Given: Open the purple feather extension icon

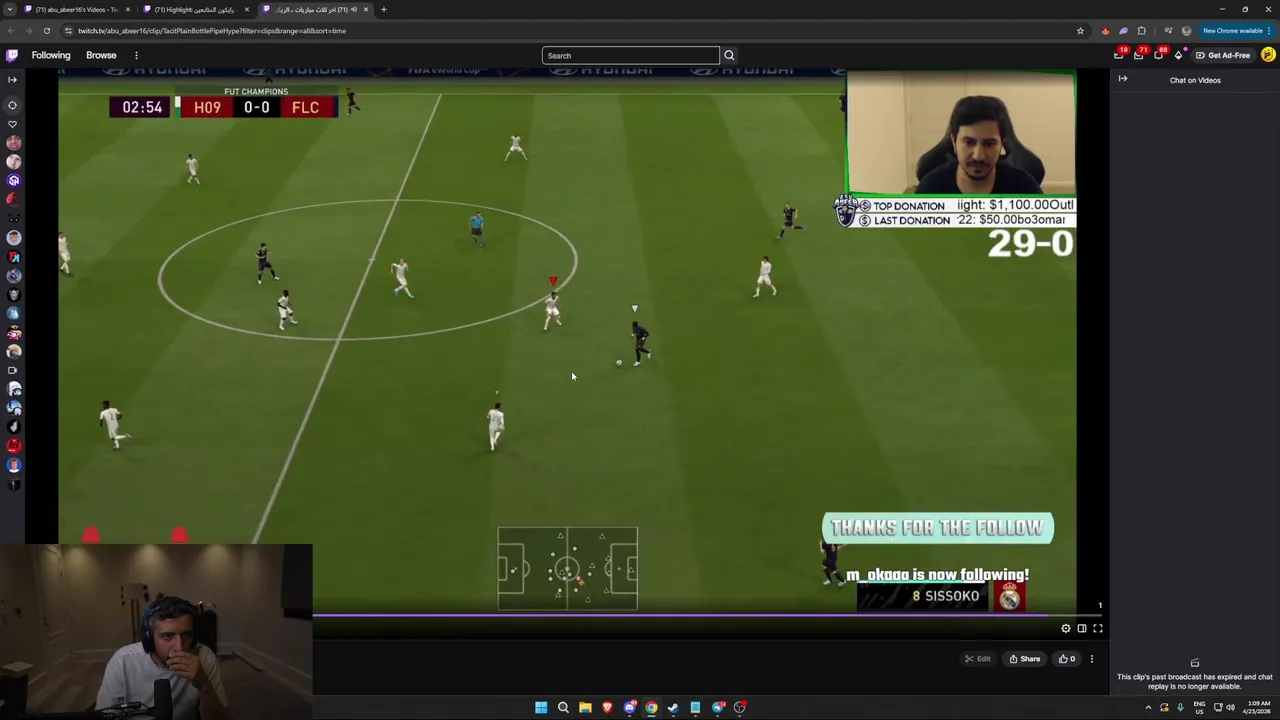Looking at the screenshot, I should tap(1123, 31).
